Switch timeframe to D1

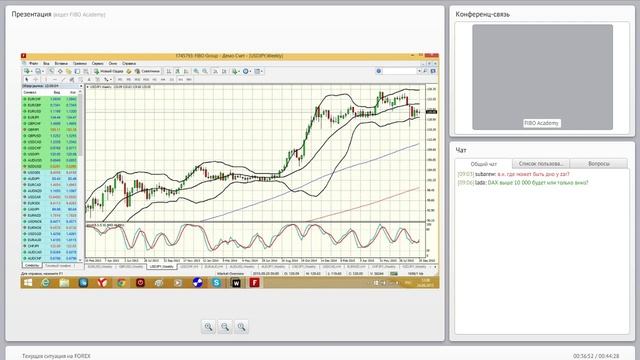click(171, 80)
